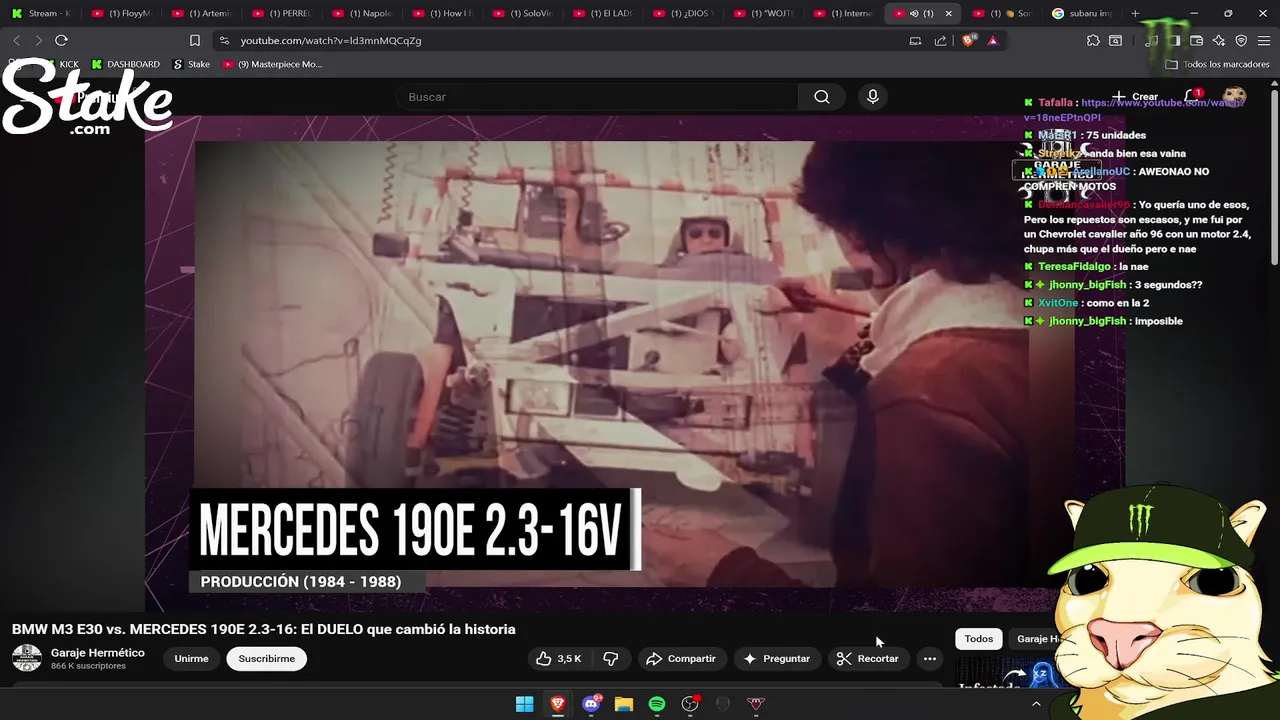Open Discord from the taskbar
The width and height of the screenshot is (1280, 720).
tap(591, 704)
